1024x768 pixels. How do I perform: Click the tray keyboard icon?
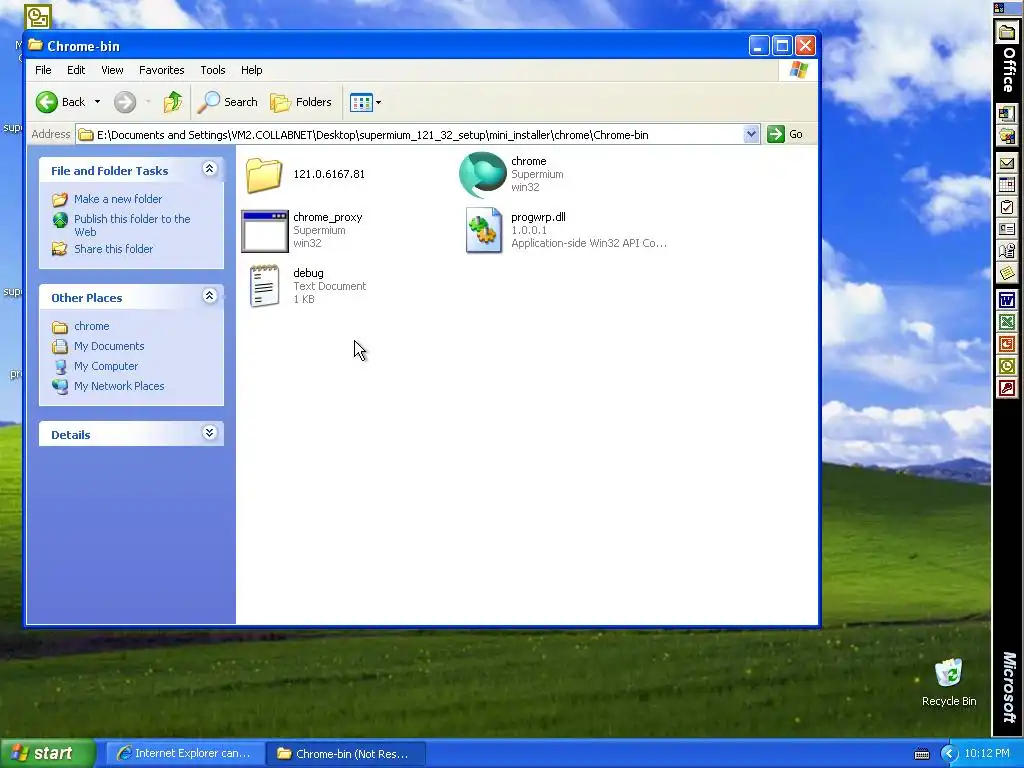[921, 754]
